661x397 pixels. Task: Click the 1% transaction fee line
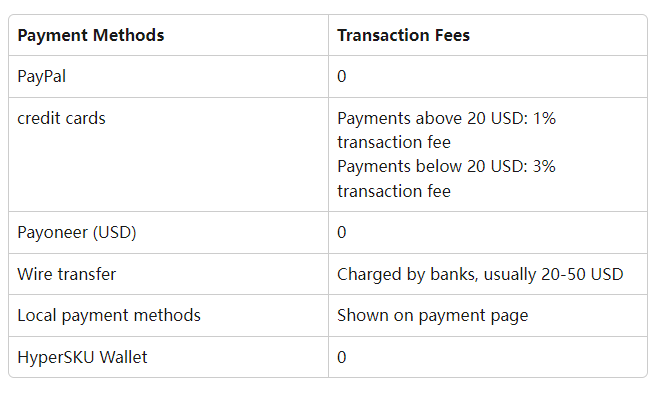pyautogui.click(x=394, y=142)
